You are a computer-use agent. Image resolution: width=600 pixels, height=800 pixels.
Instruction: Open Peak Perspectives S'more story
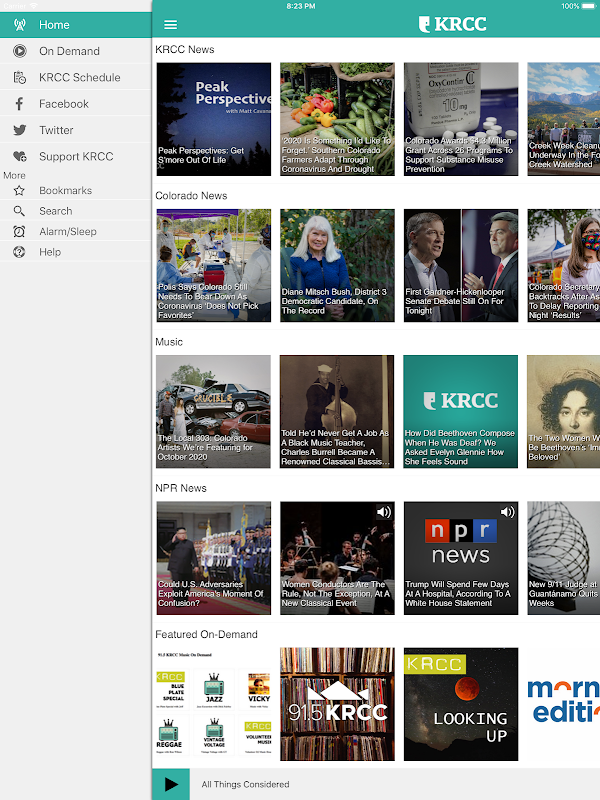[x=214, y=119]
